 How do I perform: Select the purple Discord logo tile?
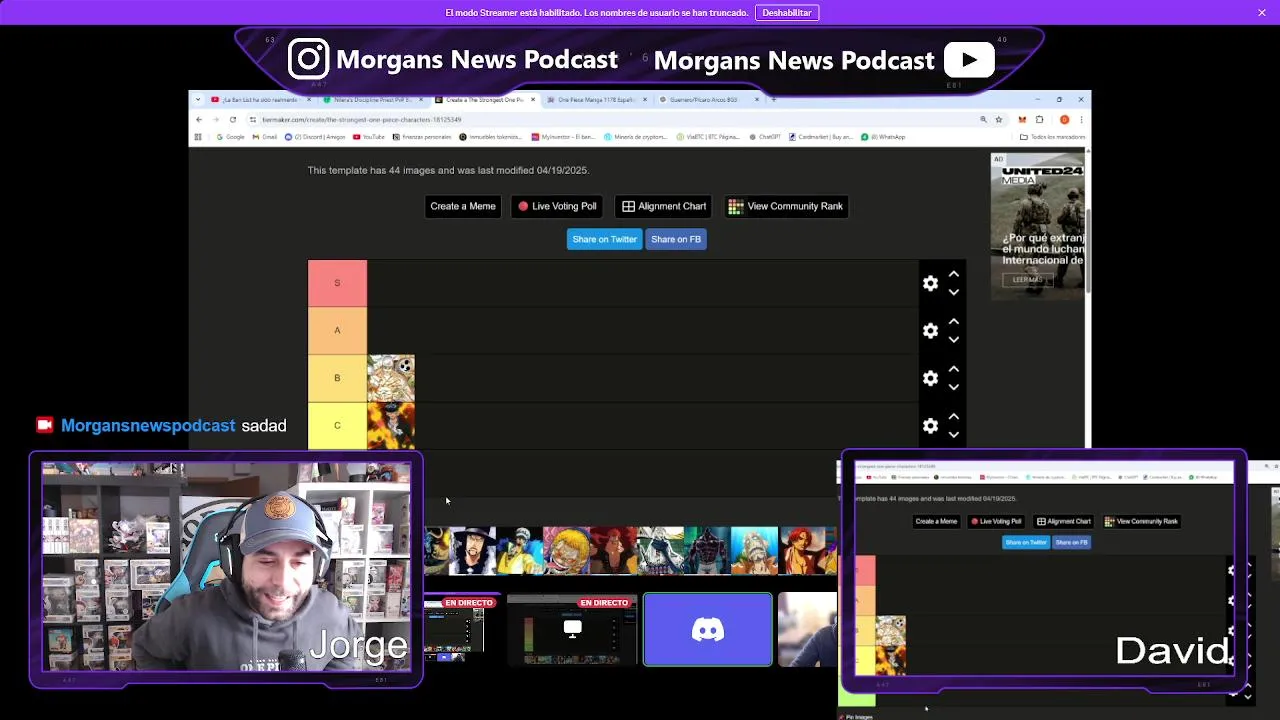(708, 629)
